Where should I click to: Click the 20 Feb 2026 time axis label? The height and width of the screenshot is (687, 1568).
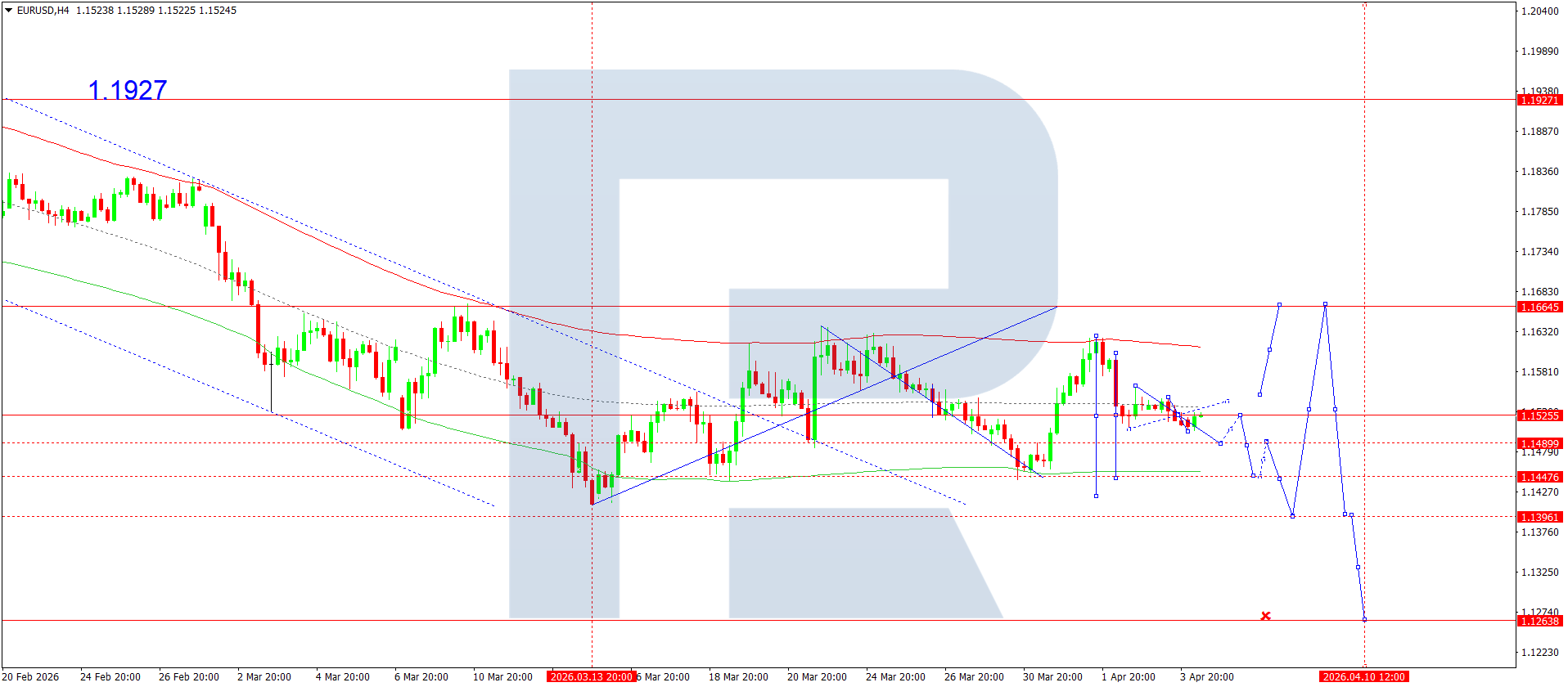coord(31,676)
